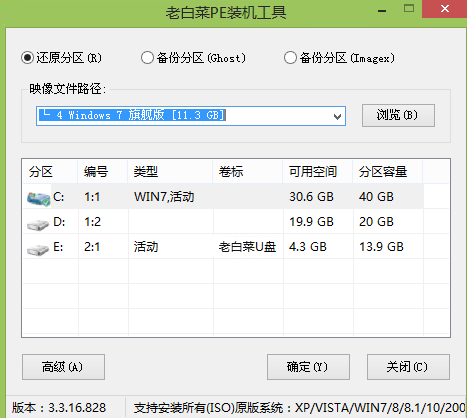The width and height of the screenshot is (467, 418).
Task: Open the image file path dropdown arrow
Action: click(337, 116)
